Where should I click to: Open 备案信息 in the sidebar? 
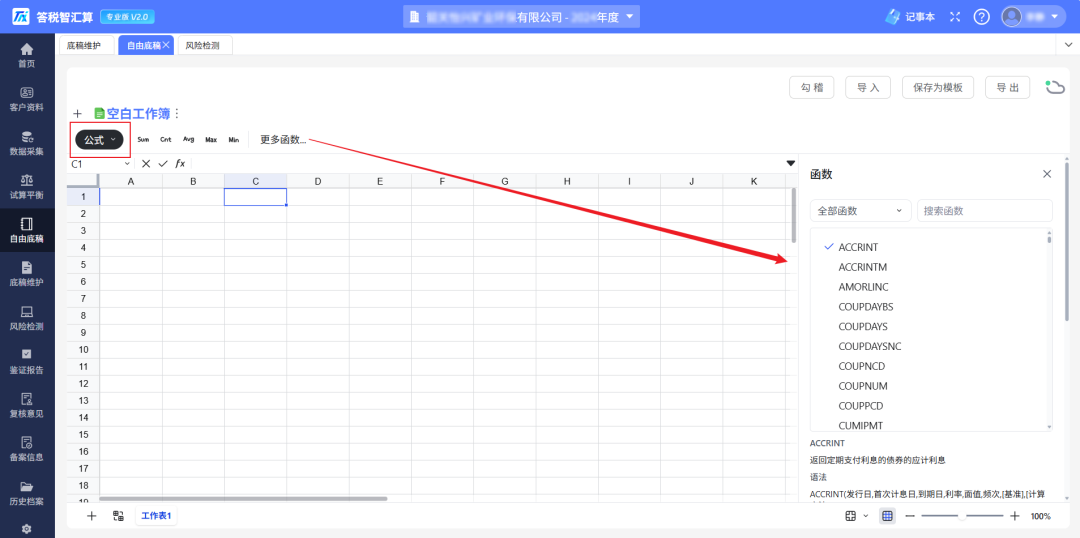27,449
